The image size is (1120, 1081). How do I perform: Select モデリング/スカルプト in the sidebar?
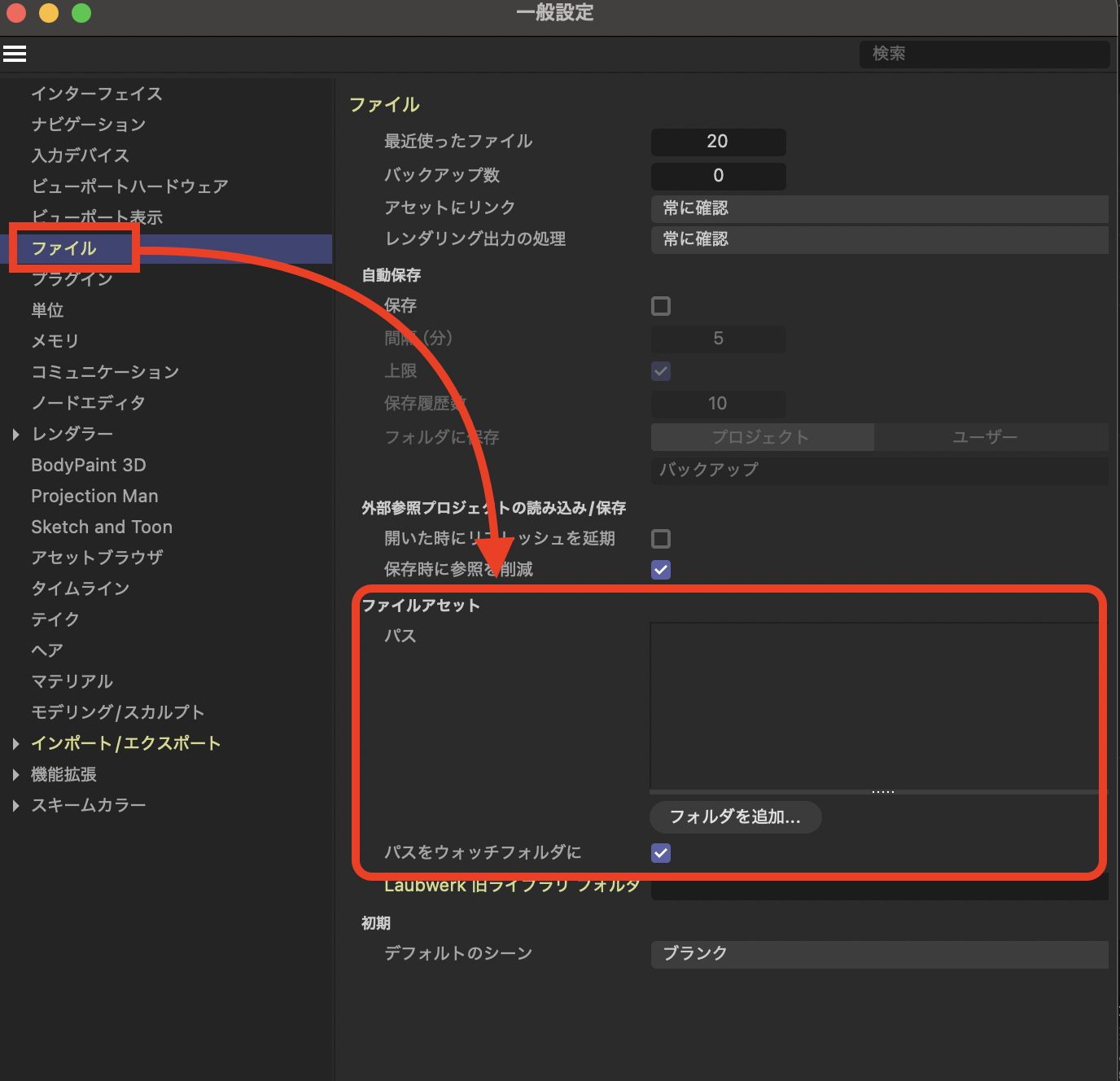[118, 712]
